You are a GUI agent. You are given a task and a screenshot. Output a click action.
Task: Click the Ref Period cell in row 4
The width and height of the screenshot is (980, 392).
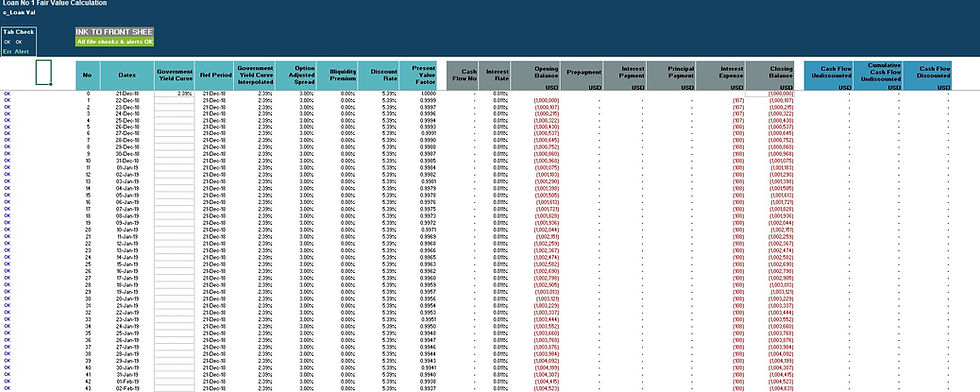[214, 120]
